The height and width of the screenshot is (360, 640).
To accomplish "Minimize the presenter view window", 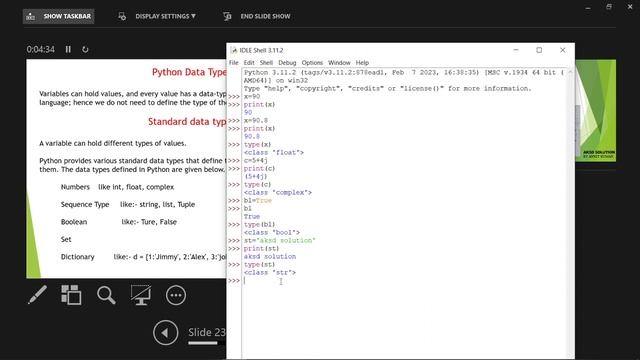I will click(588, 7).
